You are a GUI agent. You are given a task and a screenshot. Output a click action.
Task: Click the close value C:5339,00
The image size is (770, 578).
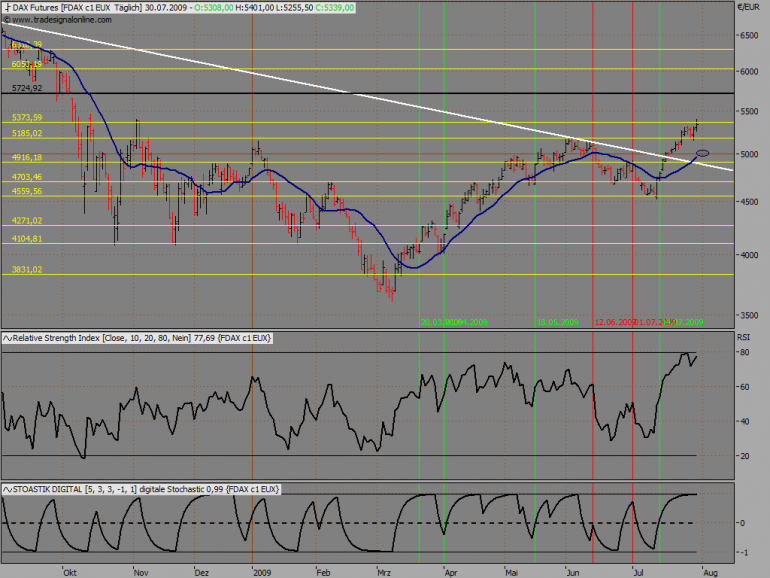coord(334,8)
